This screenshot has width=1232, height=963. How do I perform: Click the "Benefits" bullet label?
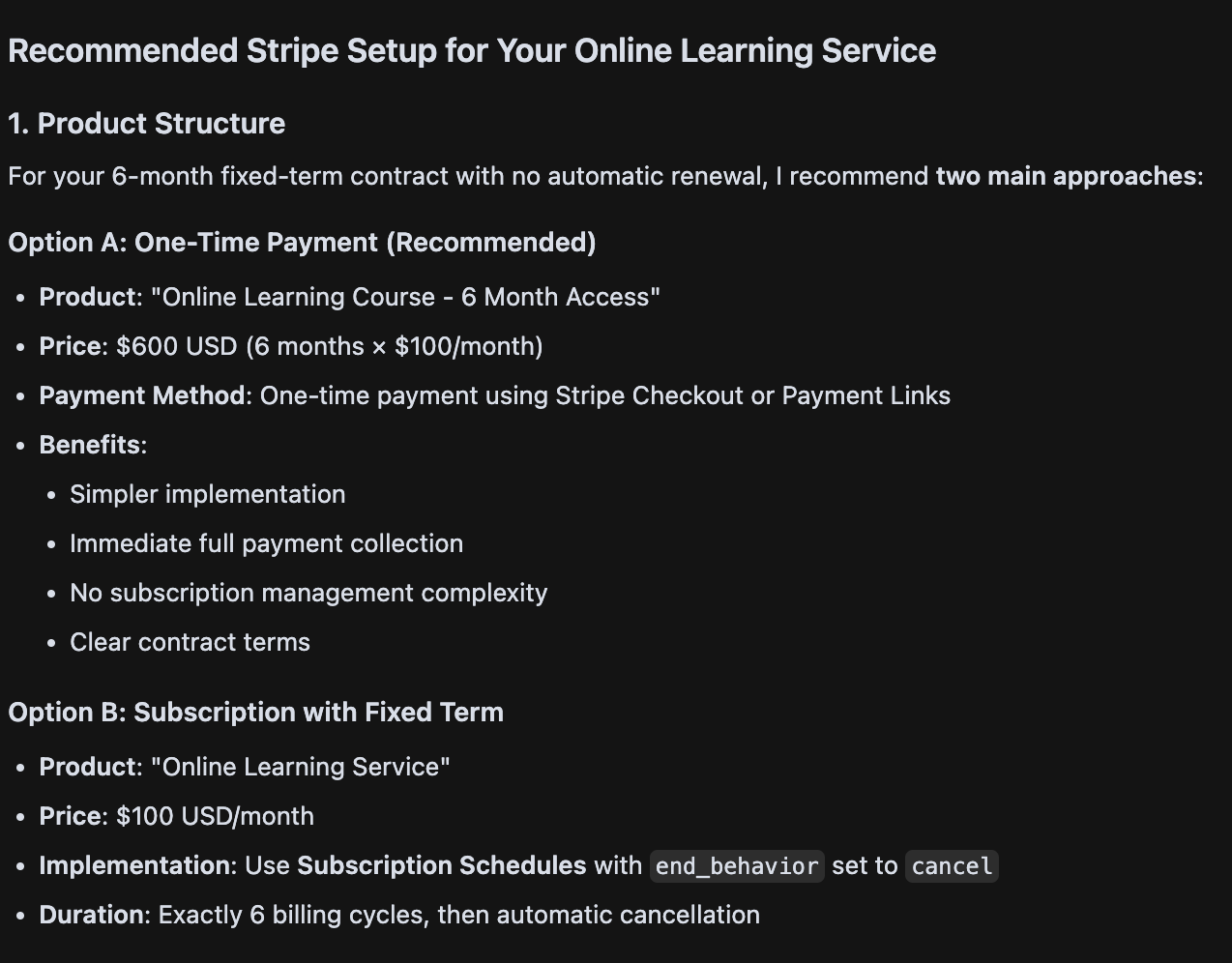pos(89,445)
